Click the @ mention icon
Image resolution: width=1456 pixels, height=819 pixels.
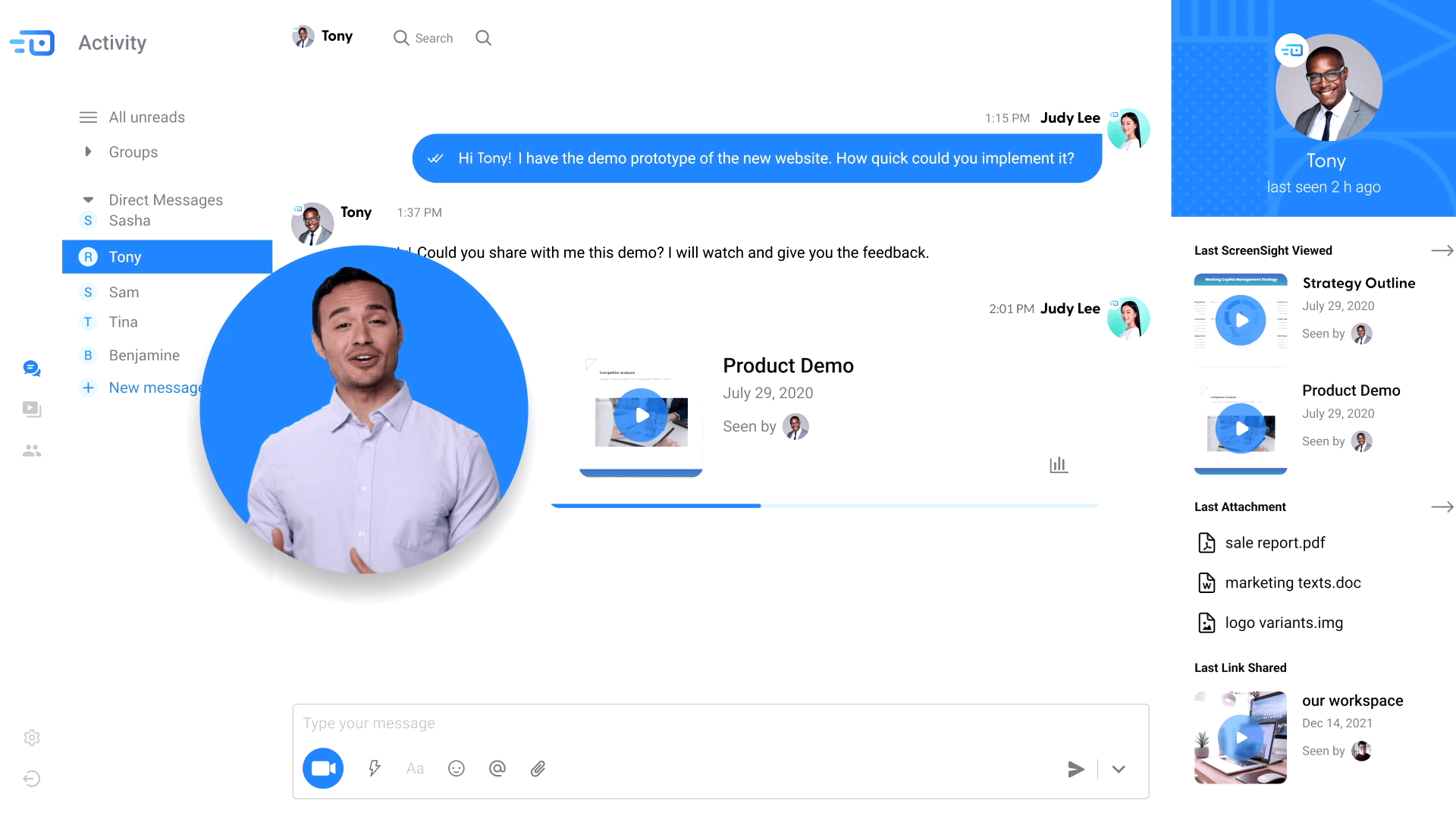coord(497,768)
